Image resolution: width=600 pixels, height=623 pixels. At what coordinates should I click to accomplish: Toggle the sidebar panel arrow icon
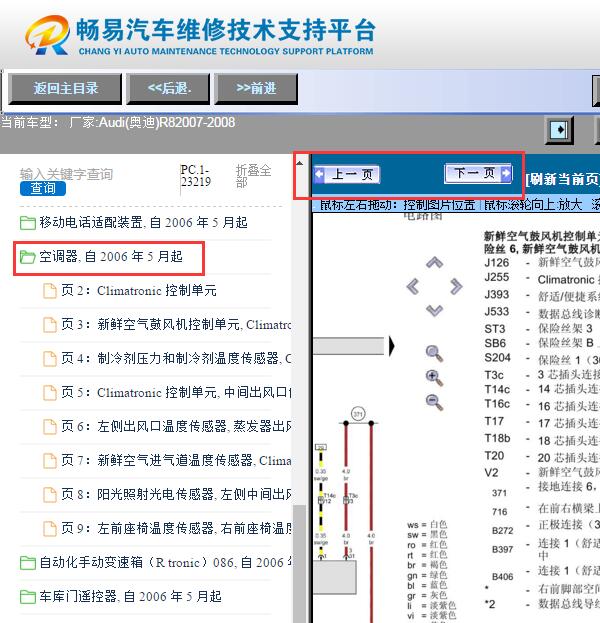(x=559, y=130)
